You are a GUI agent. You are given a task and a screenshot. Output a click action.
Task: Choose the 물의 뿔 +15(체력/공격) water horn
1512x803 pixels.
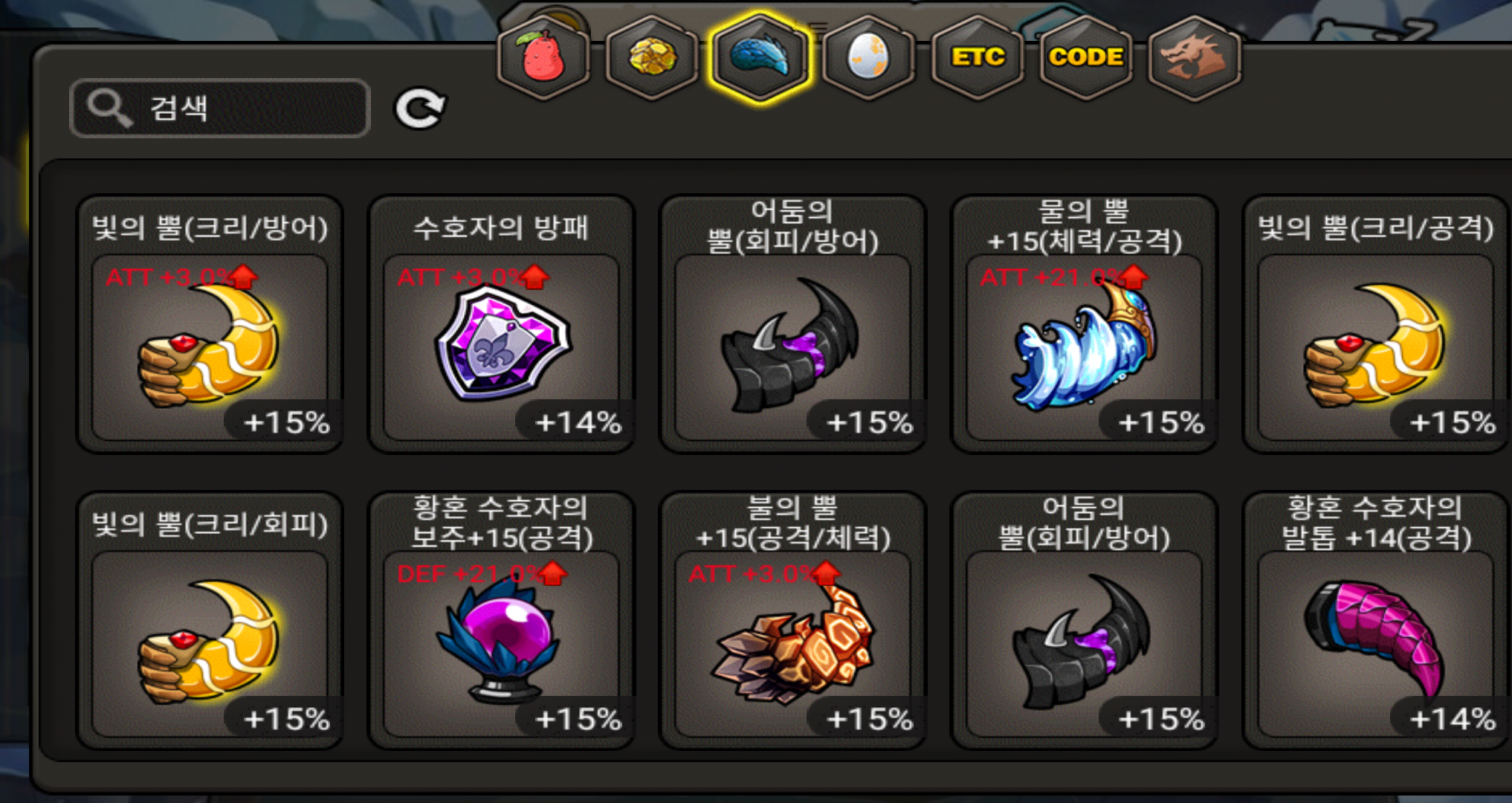pyautogui.click(x=1084, y=324)
